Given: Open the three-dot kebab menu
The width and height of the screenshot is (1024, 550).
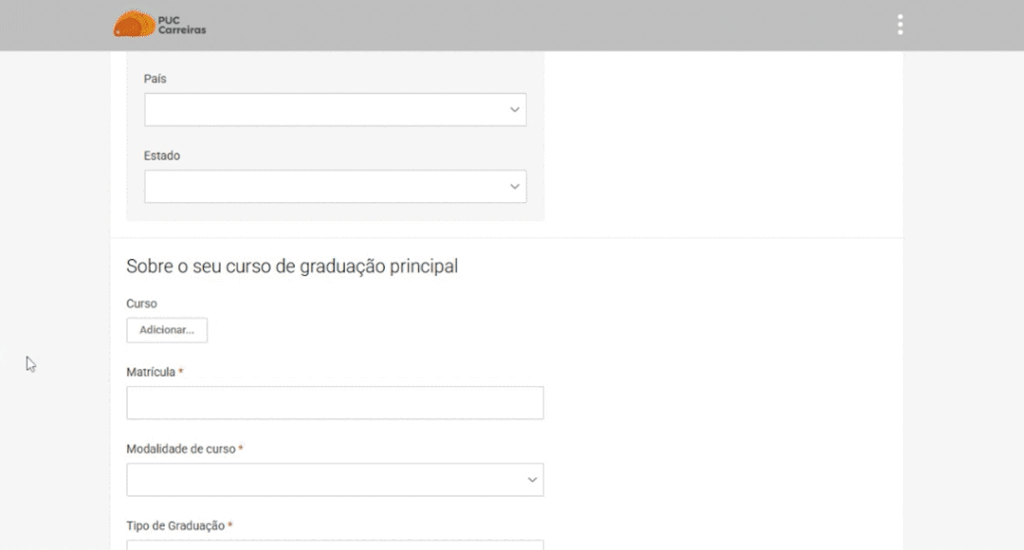Looking at the screenshot, I should click(x=900, y=25).
